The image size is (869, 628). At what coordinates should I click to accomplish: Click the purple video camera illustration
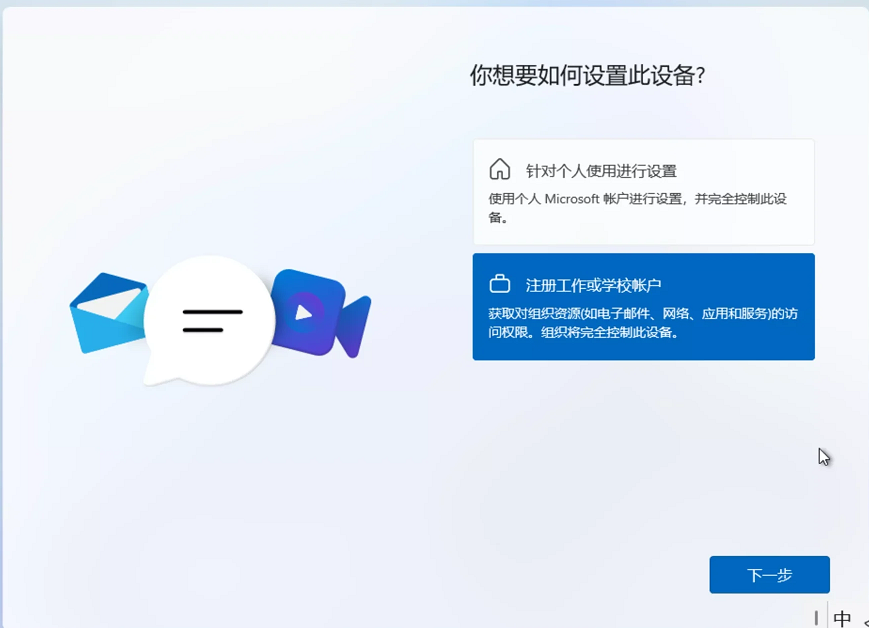tap(320, 313)
